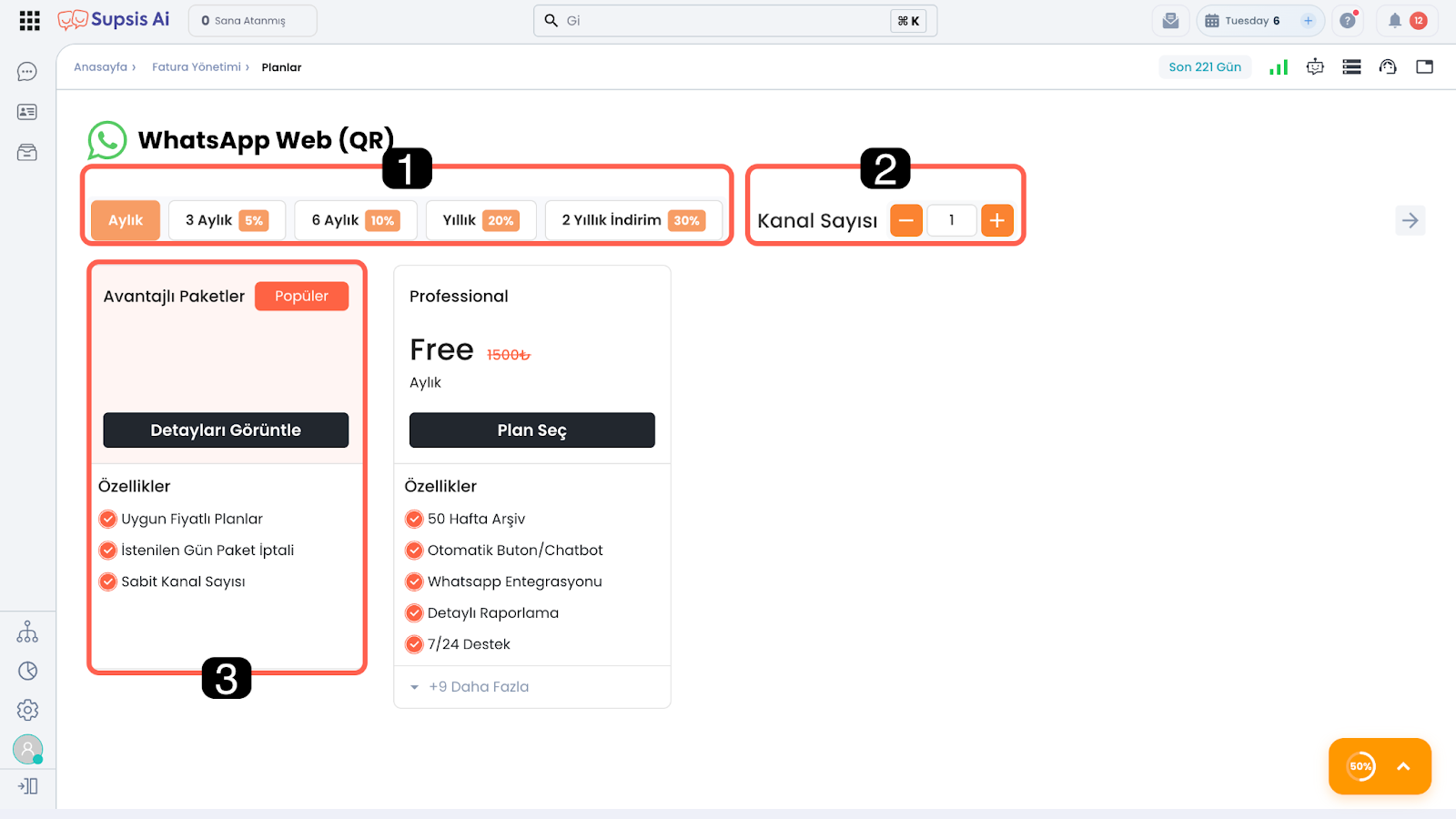Viewport: 1456px width, 819px height.
Task: Expand the 50% progress widget chevron
Action: click(x=1403, y=766)
